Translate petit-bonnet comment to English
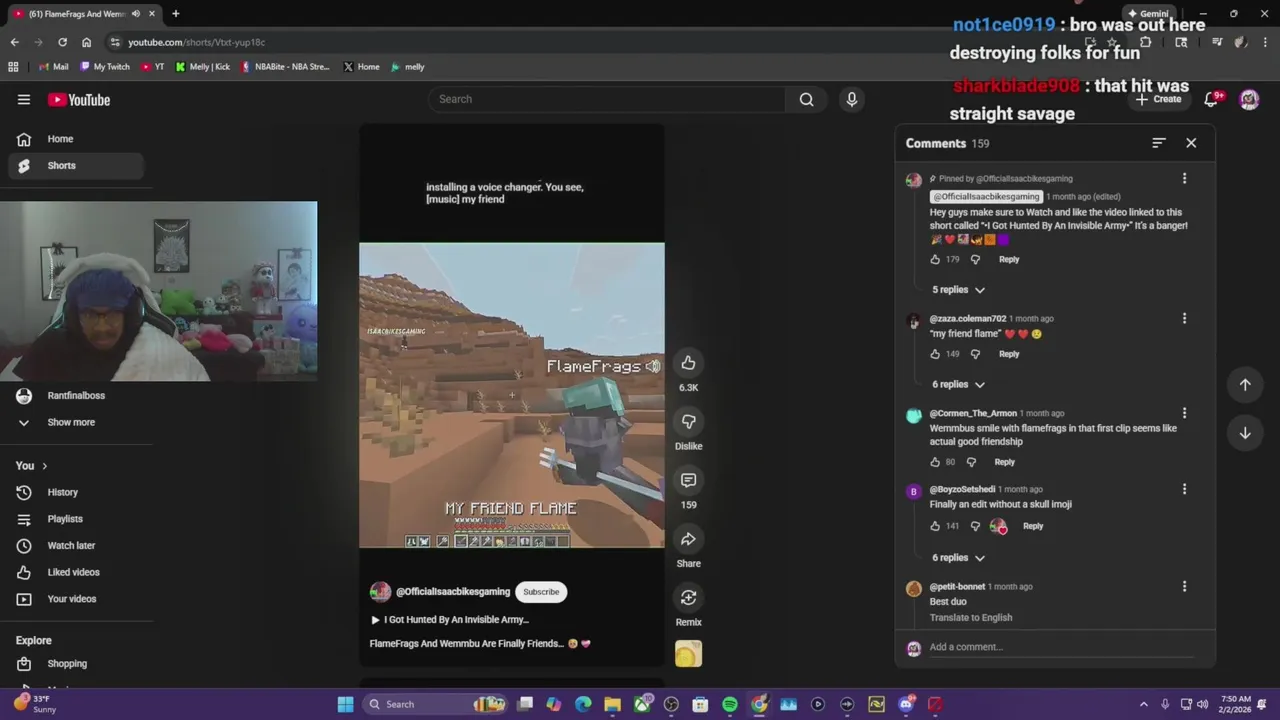1280x720 pixels. pyautogui.click(x=971, y=617)
